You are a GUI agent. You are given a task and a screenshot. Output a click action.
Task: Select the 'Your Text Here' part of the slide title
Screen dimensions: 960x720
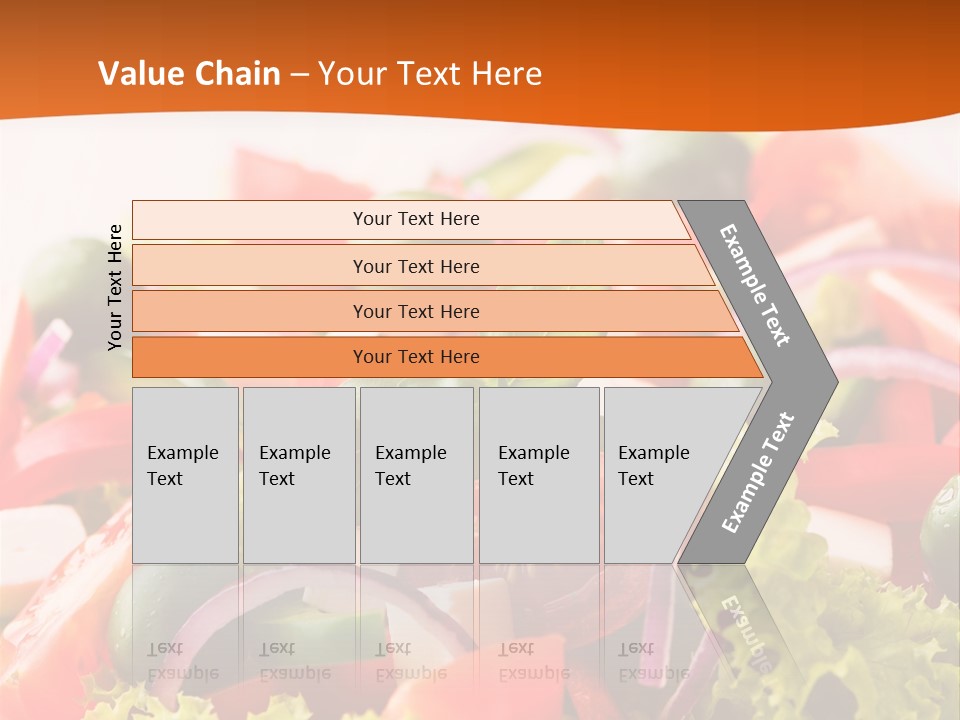[430, 73]
